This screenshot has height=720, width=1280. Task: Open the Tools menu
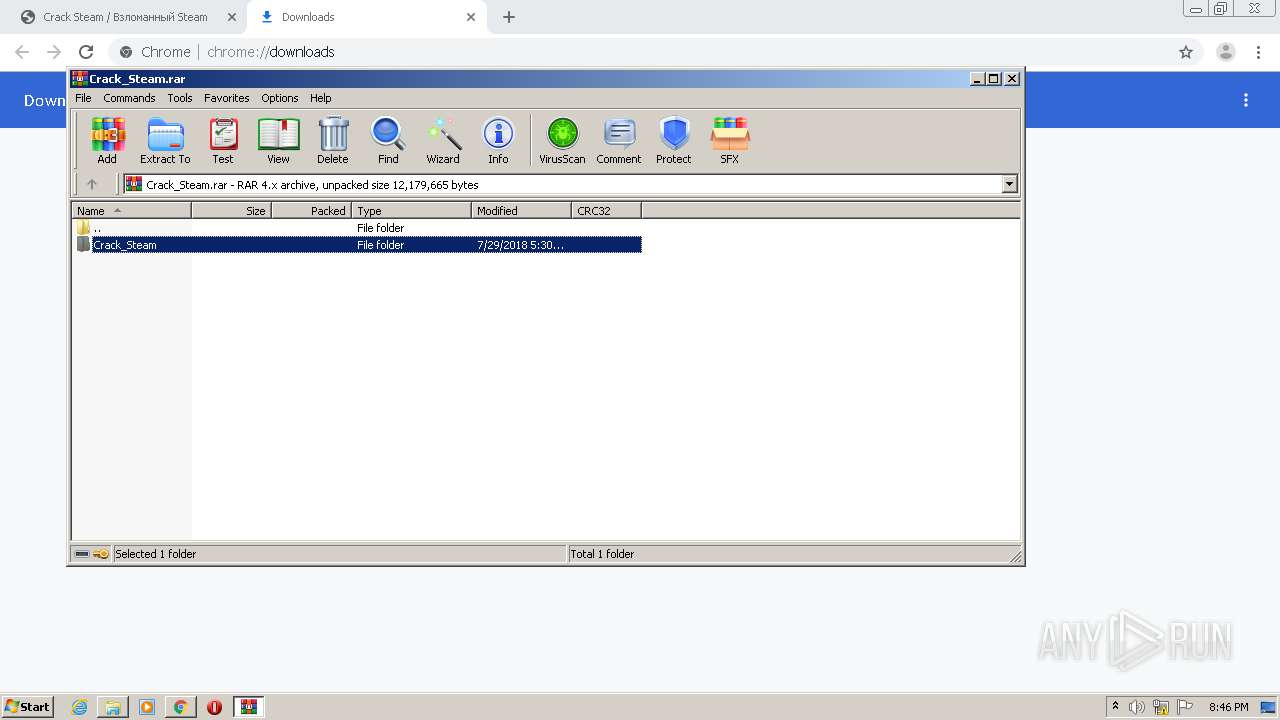[x=180, y=98]
